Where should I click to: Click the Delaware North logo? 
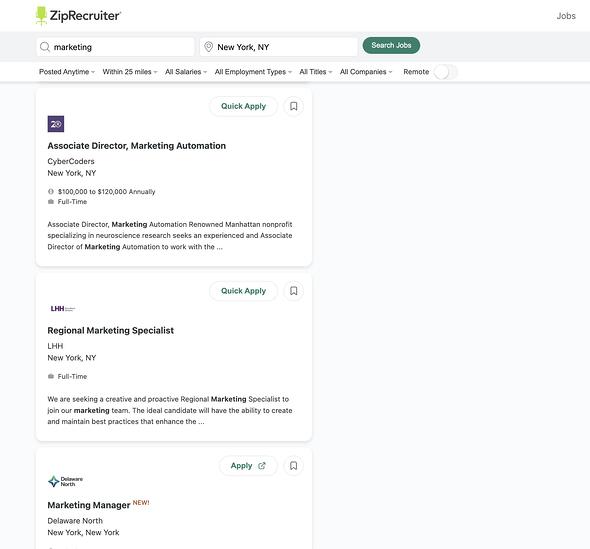pos(65,481)
